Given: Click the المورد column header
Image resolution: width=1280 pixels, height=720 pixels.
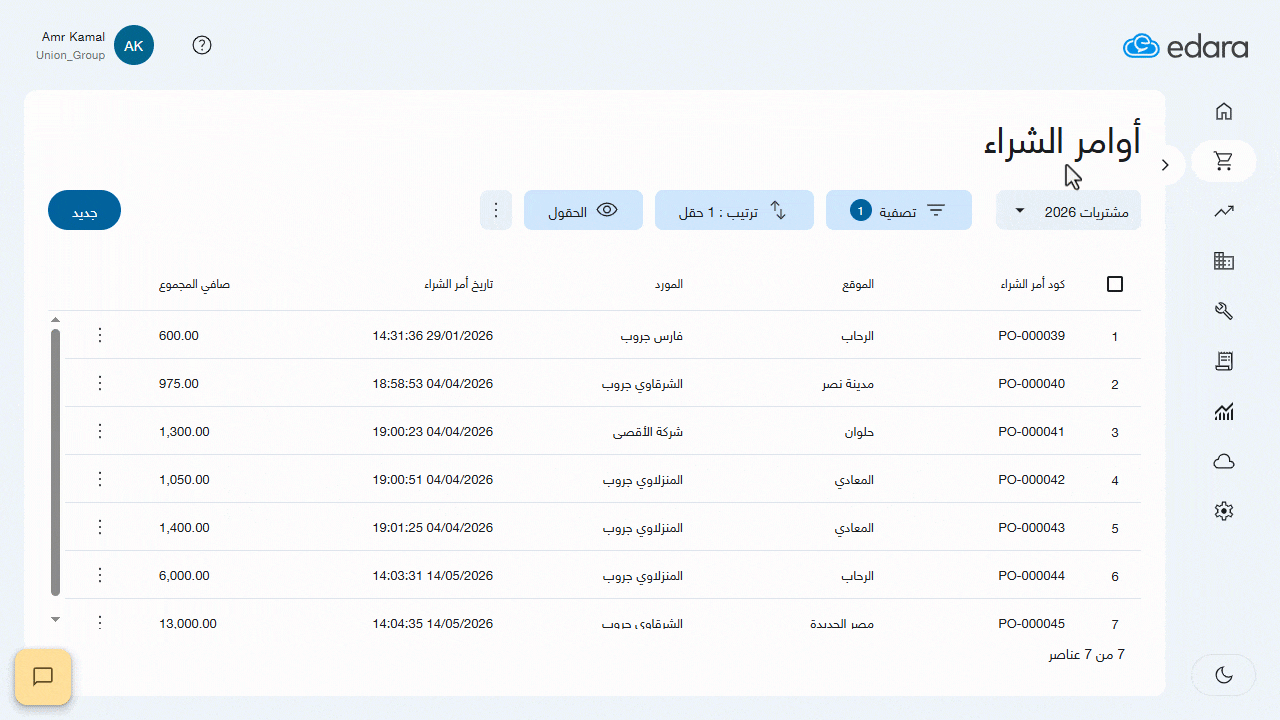Looking at the screenshot, I should [x=670, y=284].
